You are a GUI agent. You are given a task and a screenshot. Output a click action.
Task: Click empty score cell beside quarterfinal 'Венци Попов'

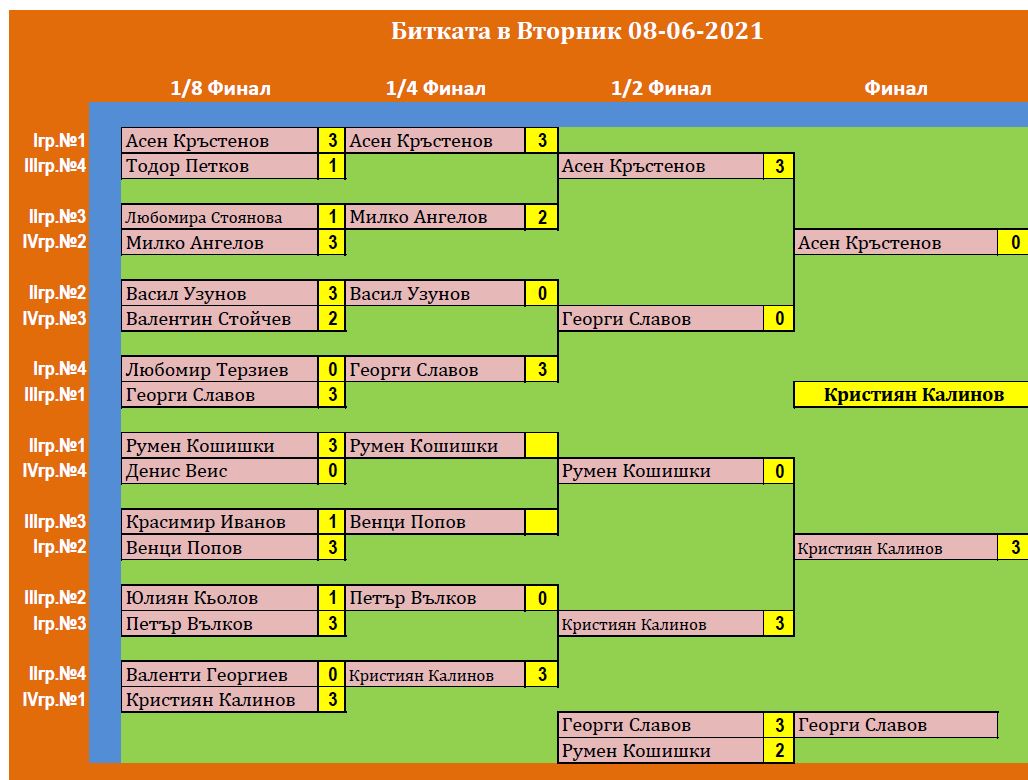pyautogui.click(x=541, y=522)
